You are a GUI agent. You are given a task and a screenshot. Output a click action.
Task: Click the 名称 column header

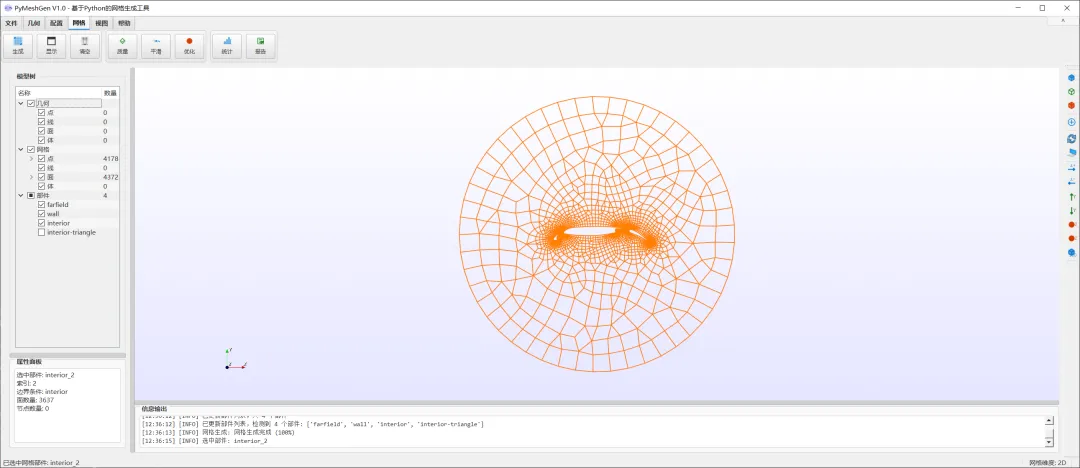(59, 92)
